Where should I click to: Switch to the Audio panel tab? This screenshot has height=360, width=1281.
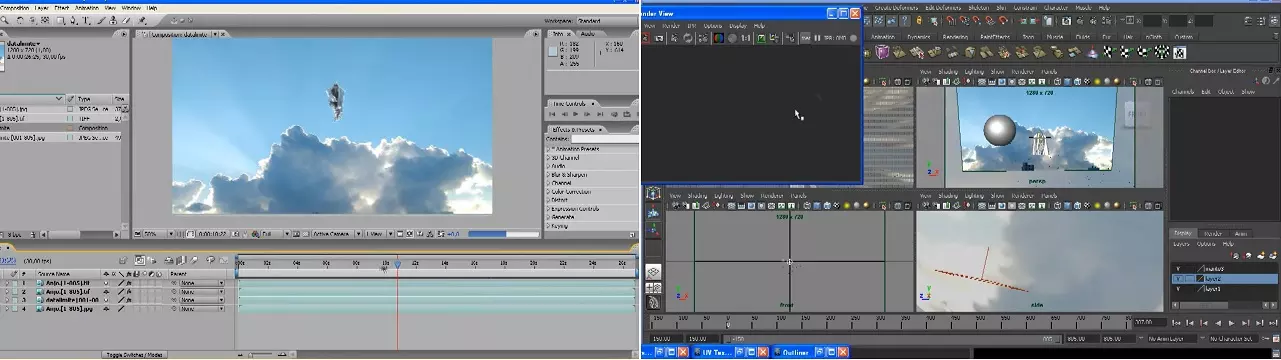click(587, 33)
